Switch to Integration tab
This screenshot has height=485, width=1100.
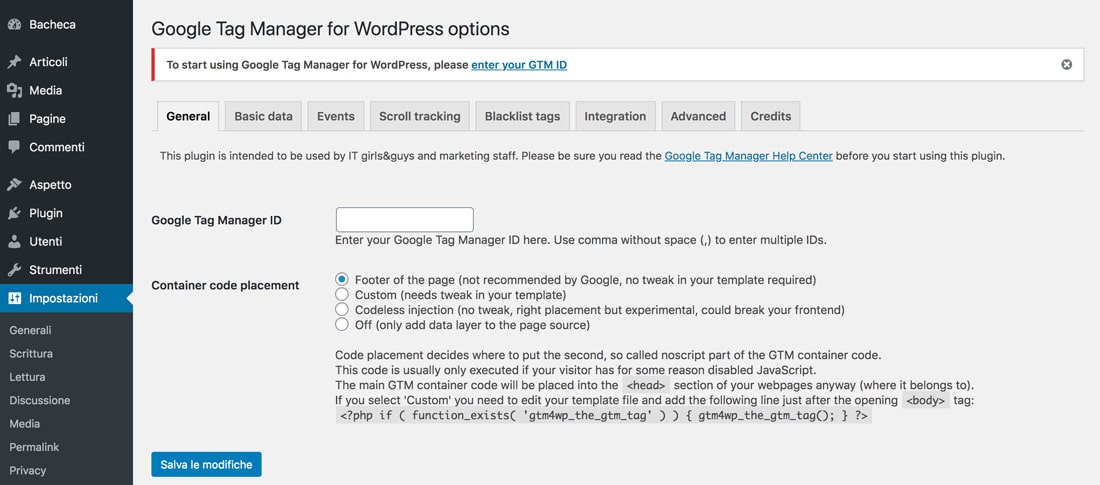click(615, 117)
